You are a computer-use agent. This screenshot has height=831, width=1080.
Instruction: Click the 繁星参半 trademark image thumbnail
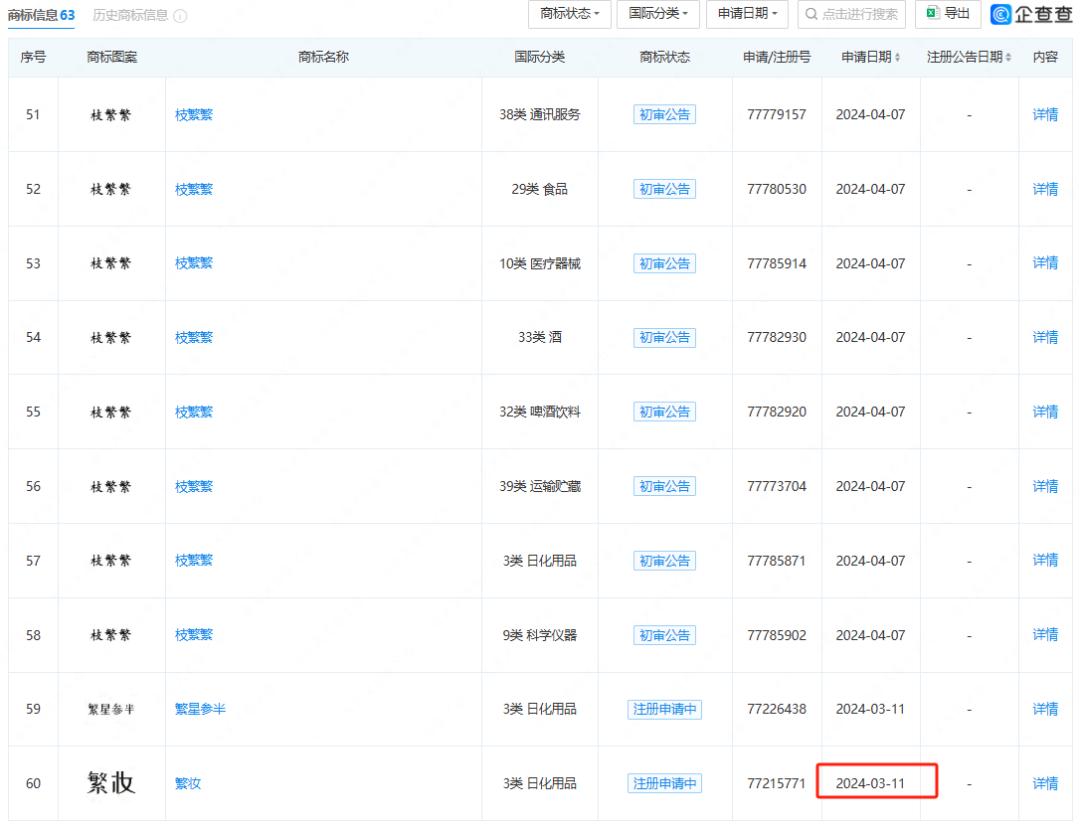click(111, 709)
